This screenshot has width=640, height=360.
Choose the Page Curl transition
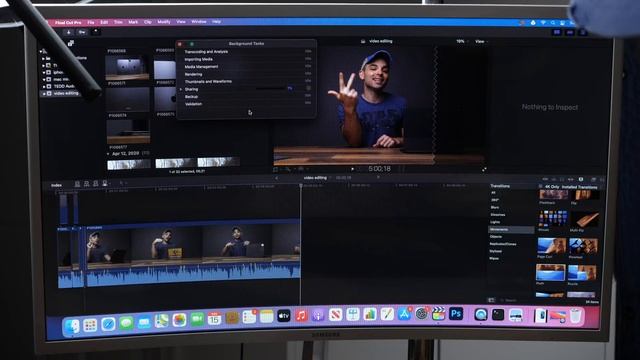coord(551,246)
